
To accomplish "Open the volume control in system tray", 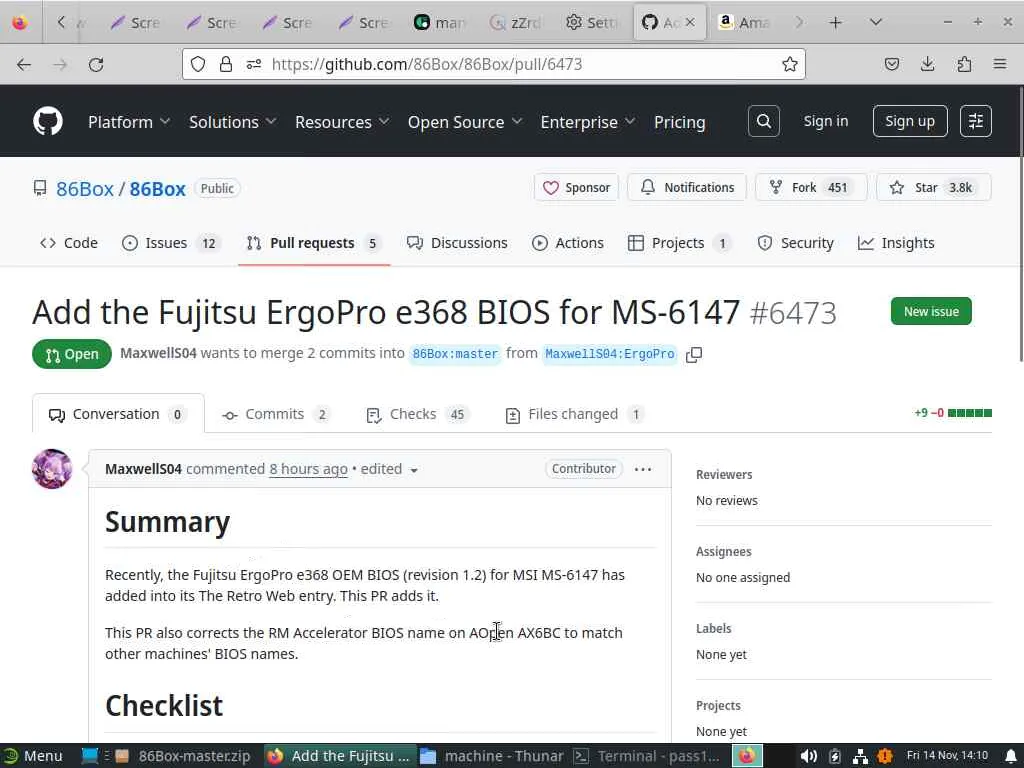I will coord(808,756).
